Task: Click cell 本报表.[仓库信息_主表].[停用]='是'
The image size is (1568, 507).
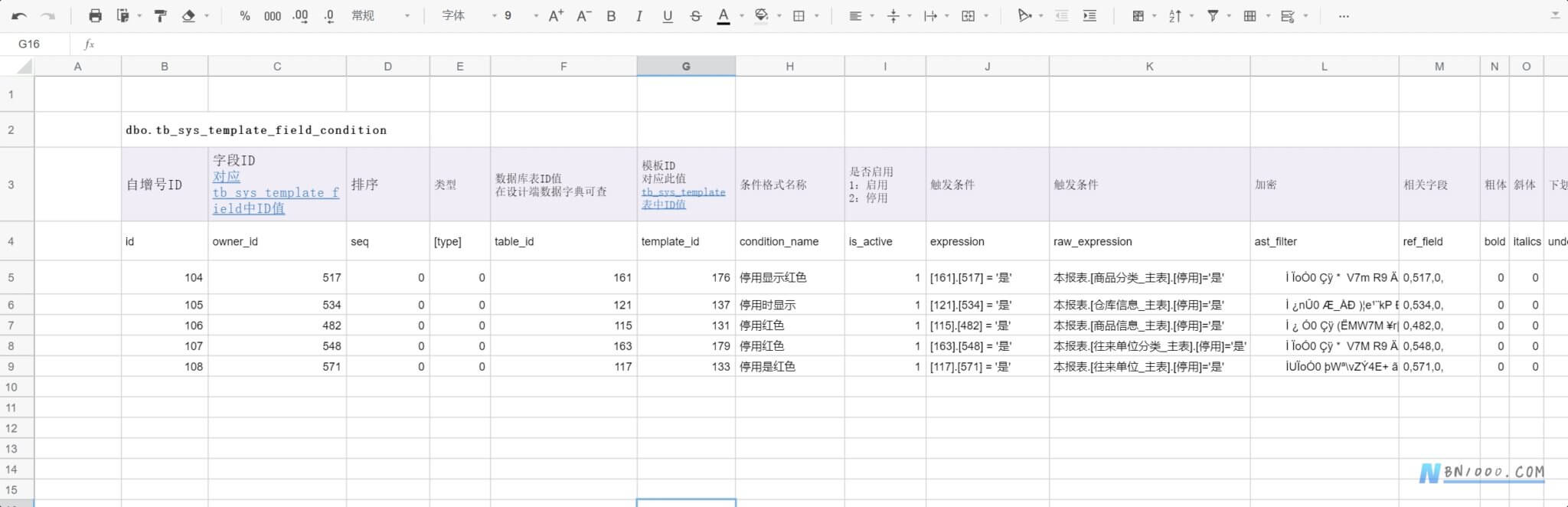Action: 1149,305
